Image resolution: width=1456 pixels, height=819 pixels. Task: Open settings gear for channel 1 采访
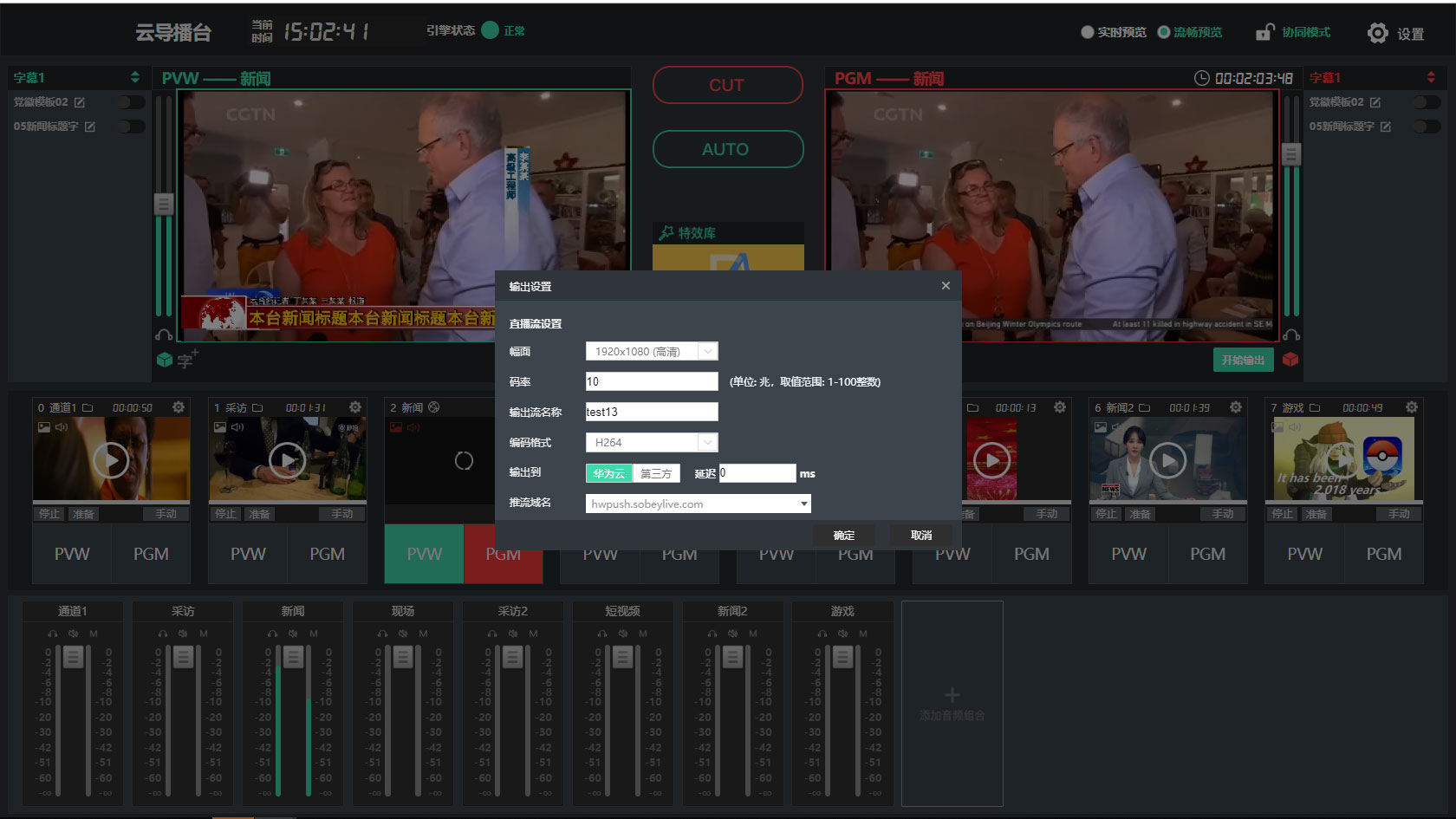355,407
